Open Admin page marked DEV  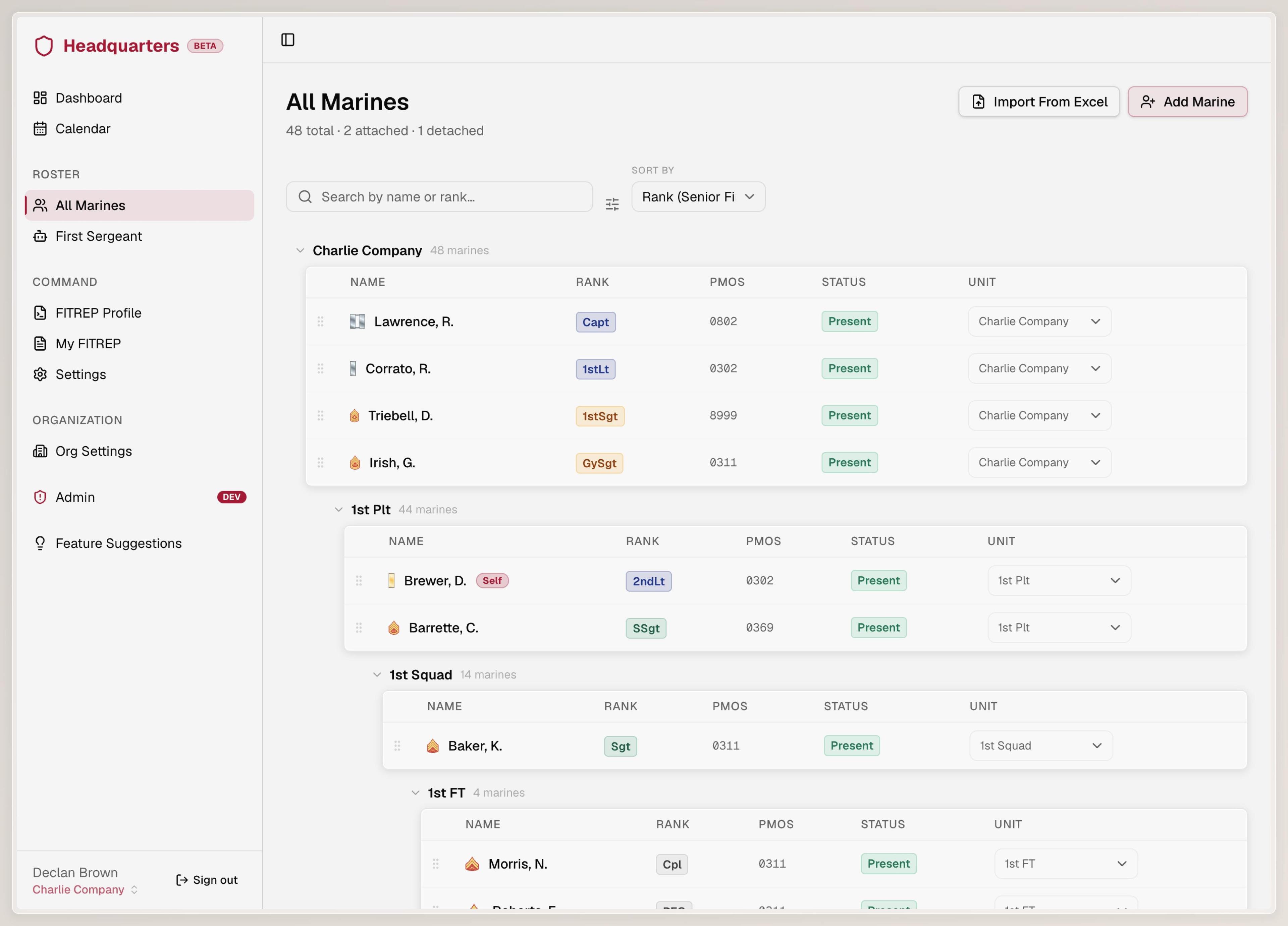139,497
